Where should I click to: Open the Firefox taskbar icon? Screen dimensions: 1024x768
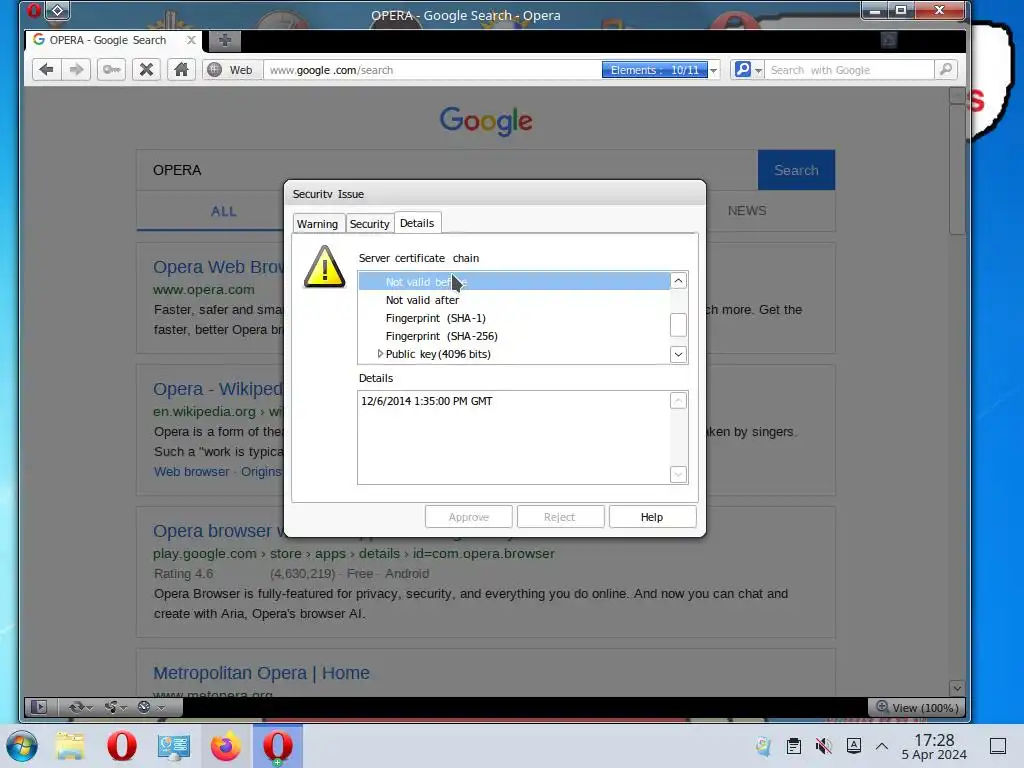pyautogui.click(x=225, y=746)
